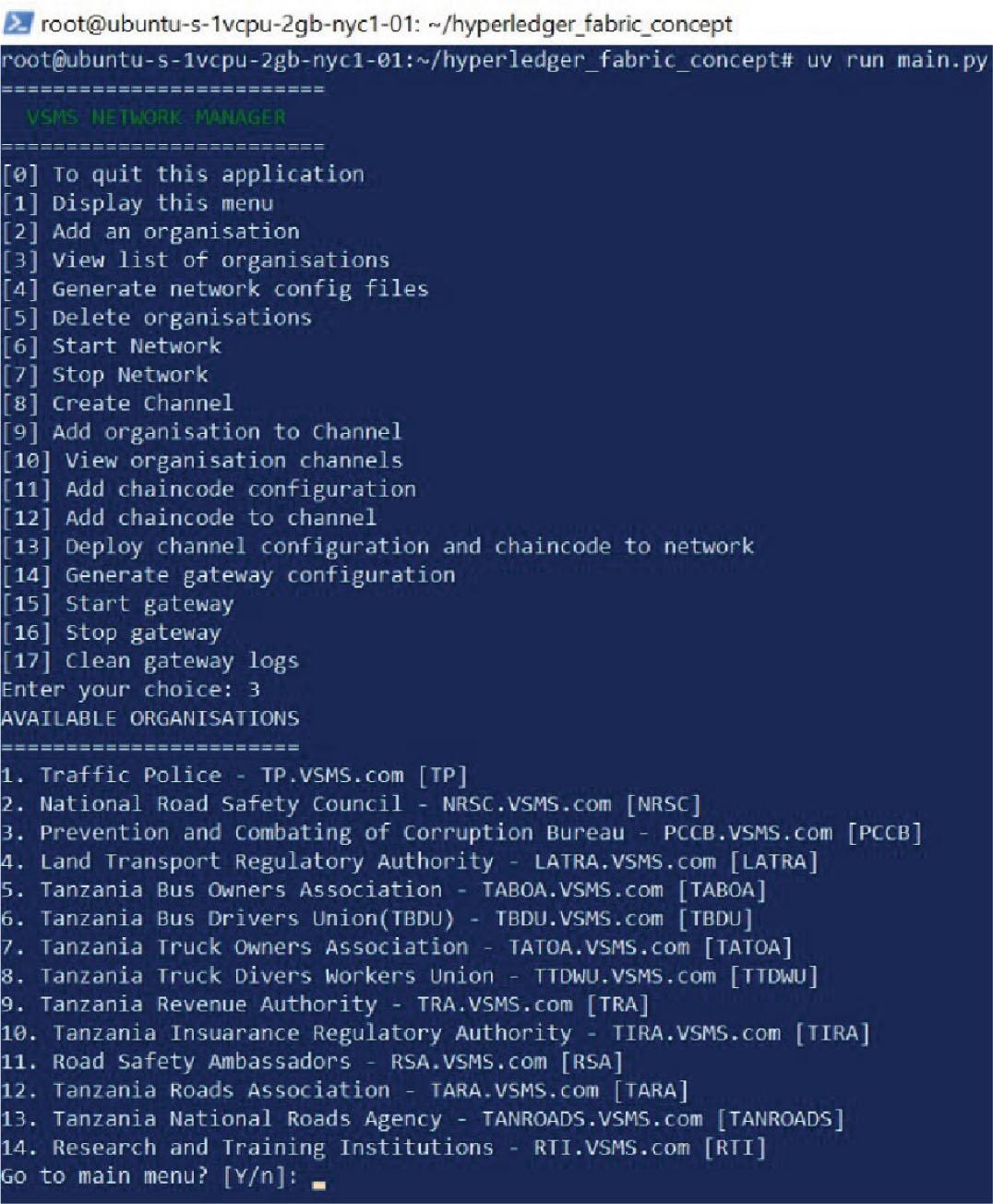The image size is (993, 1204).
Task: Click menu line 'View list of organisations'
Action: coord(196,259)
